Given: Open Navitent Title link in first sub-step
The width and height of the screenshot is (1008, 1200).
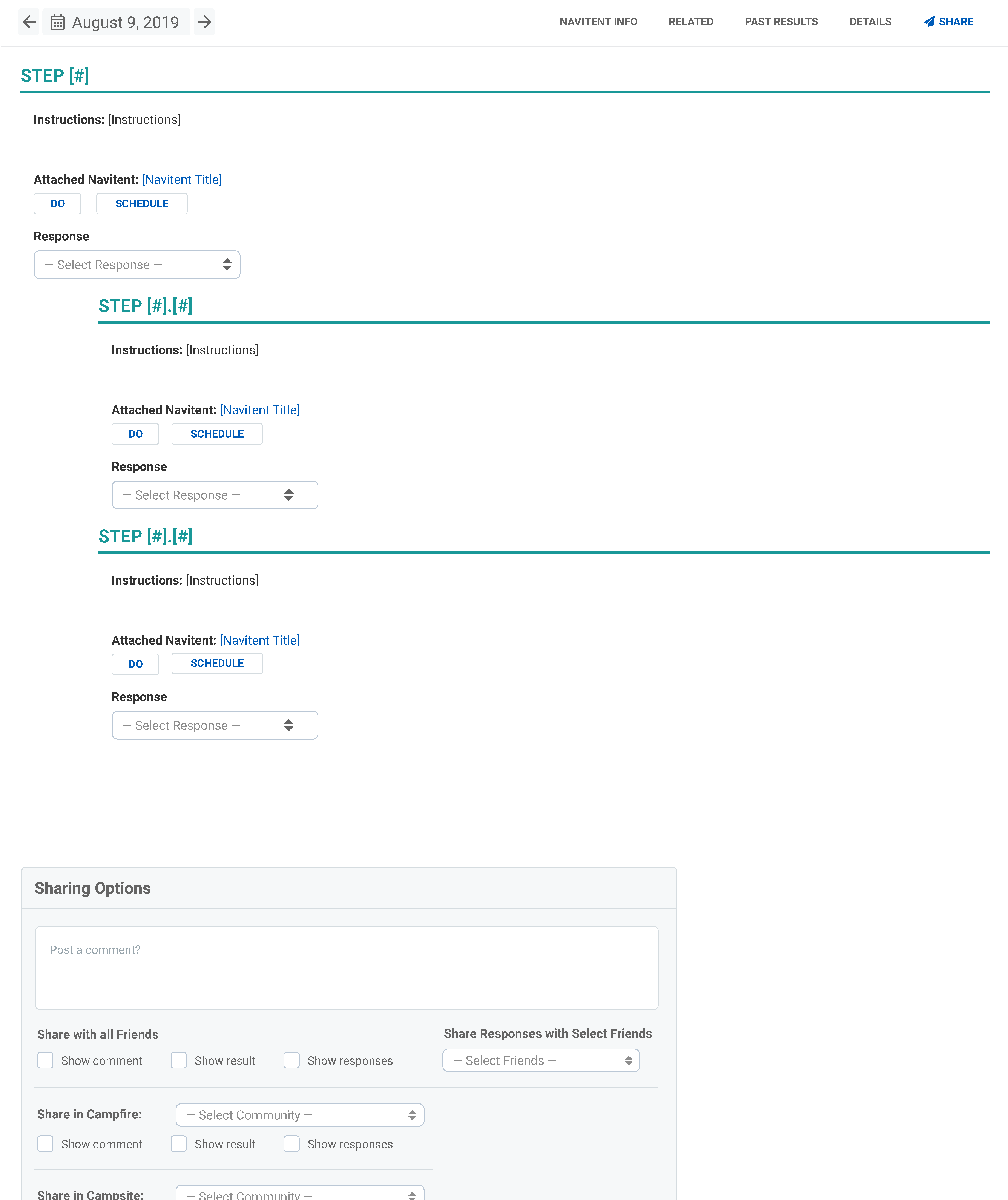Looking at the screenshot, I should pos(259,410).
